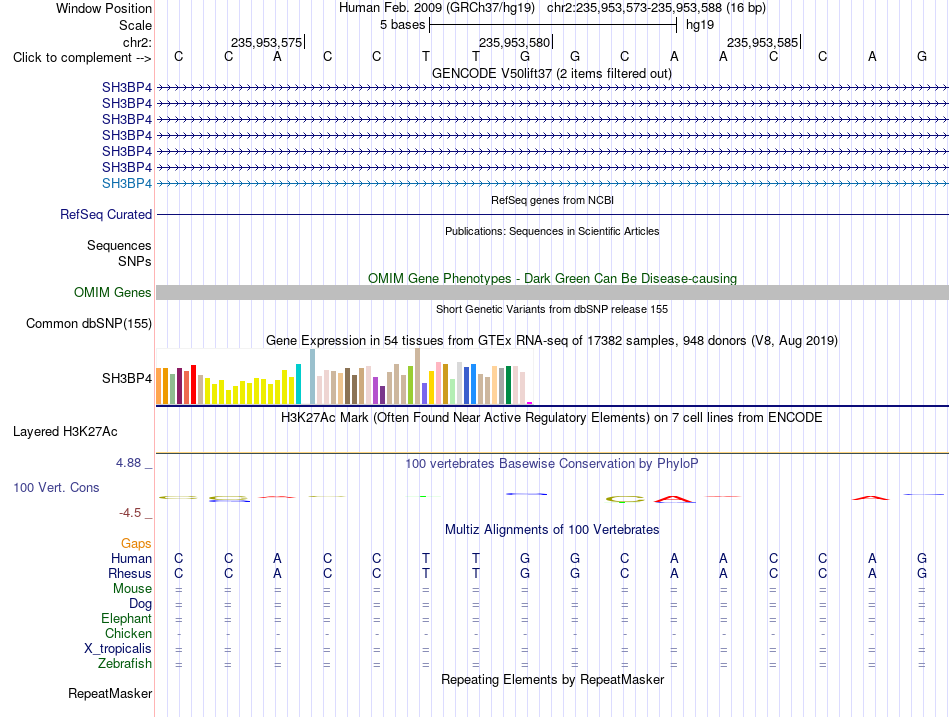This screenshot has height=717, width=950.
Task: Select the 'Scale' label
Action: [x=135, y=25]
